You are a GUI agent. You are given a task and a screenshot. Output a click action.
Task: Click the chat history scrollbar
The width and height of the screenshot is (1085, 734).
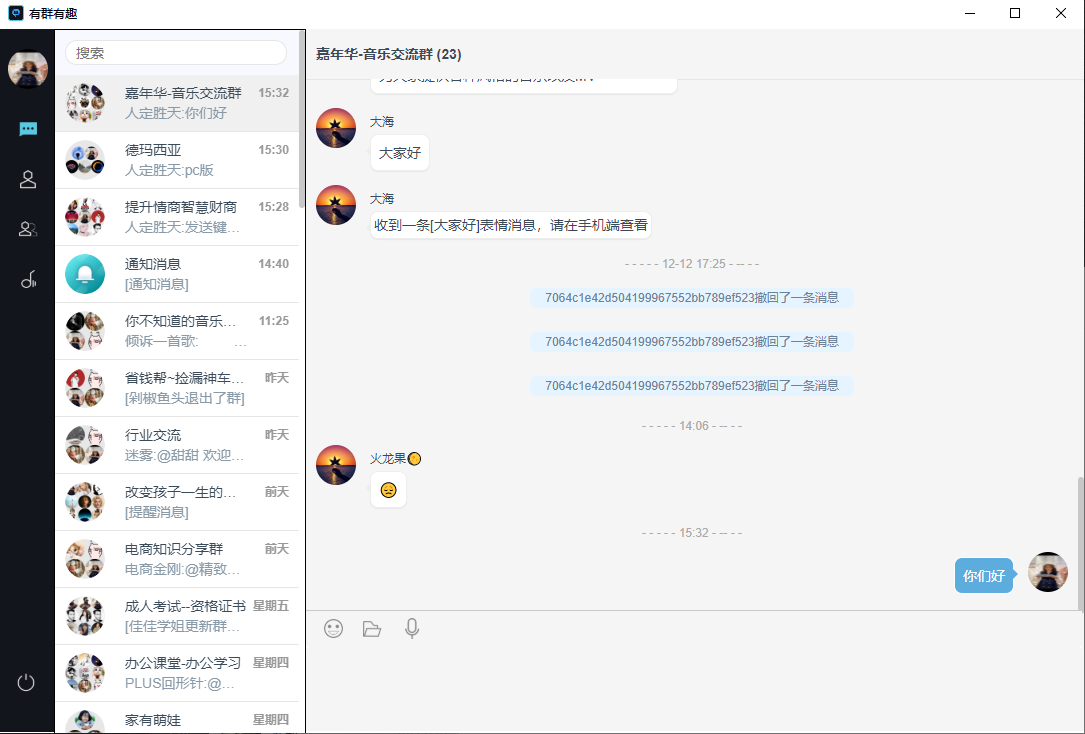[x=1081, y=543]
